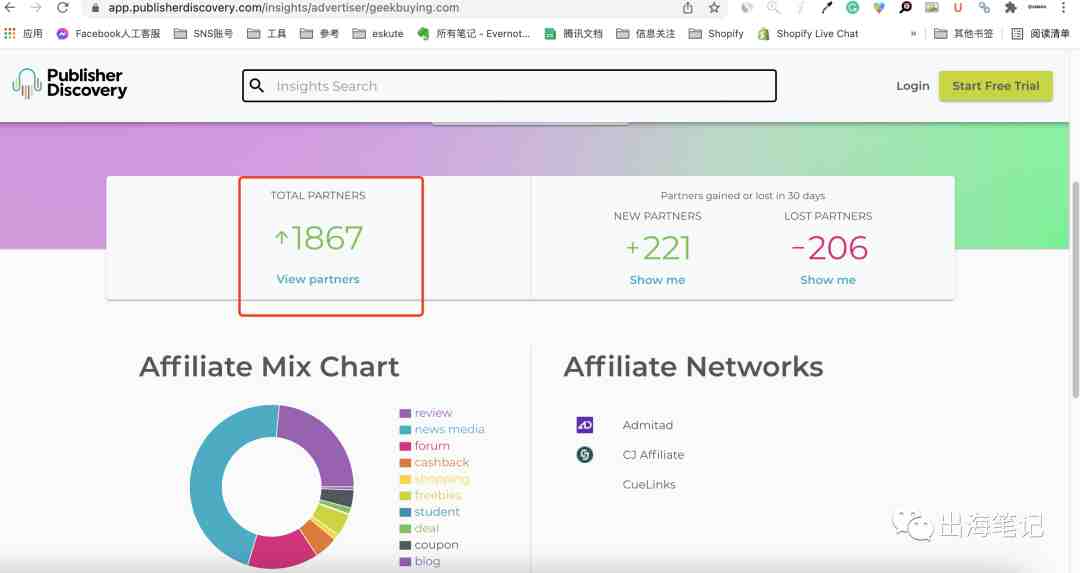Select the CueLinks network name
The height and width of the screenshot is (573, 1080).
pyautogui.click(x=649, y=484)
